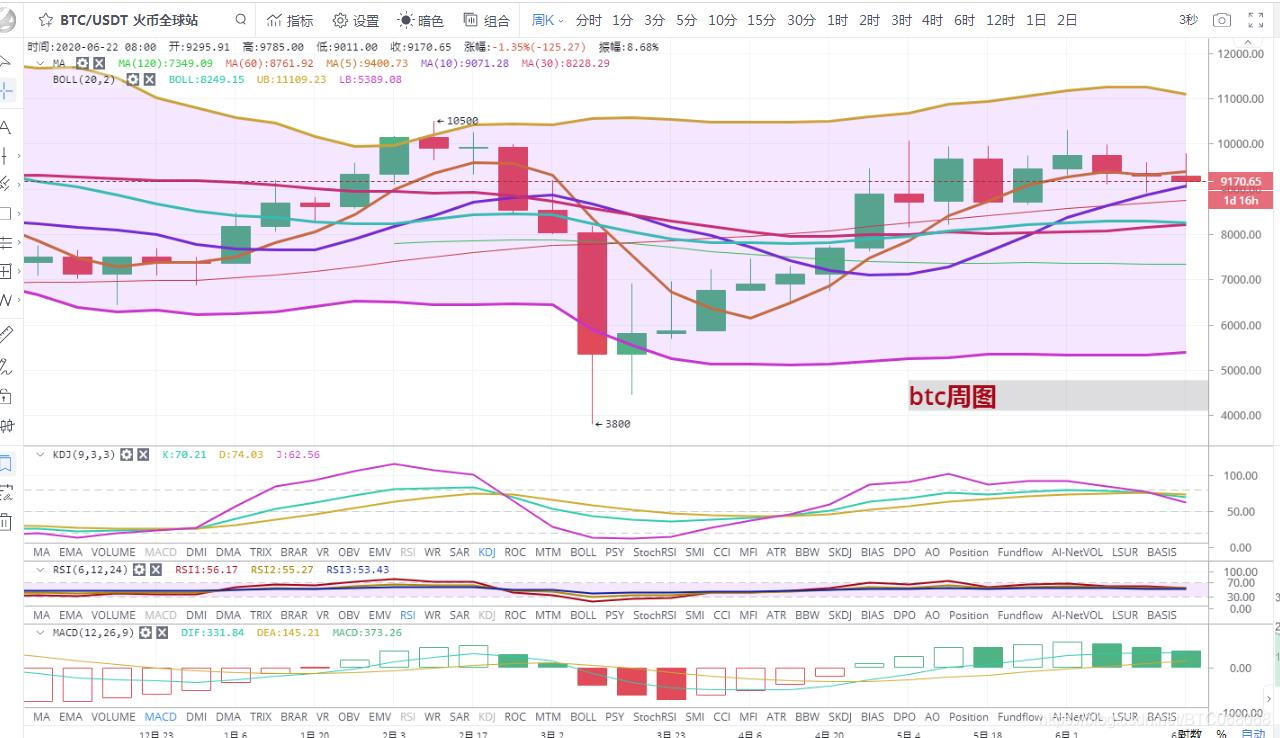Open the 组合 layout option
Image resolution: width=1280 pixels, height=738 pixels.
click(x=487, y=20)
